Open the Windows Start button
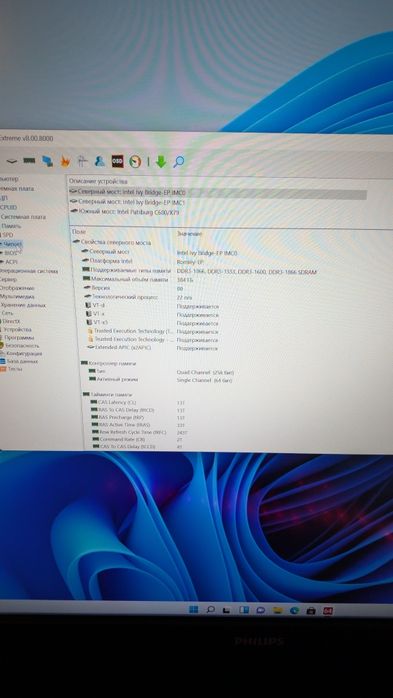Viewport: 393px width, 698px height. pyautogui.click(x=194, y=609)
